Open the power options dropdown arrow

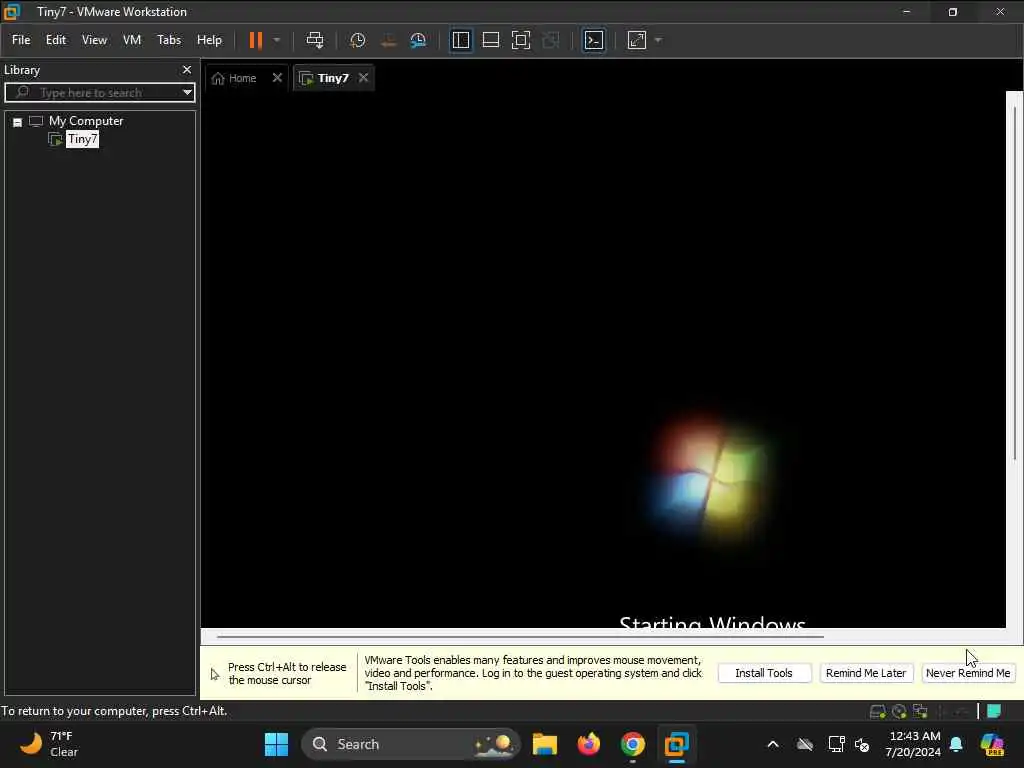277,40
